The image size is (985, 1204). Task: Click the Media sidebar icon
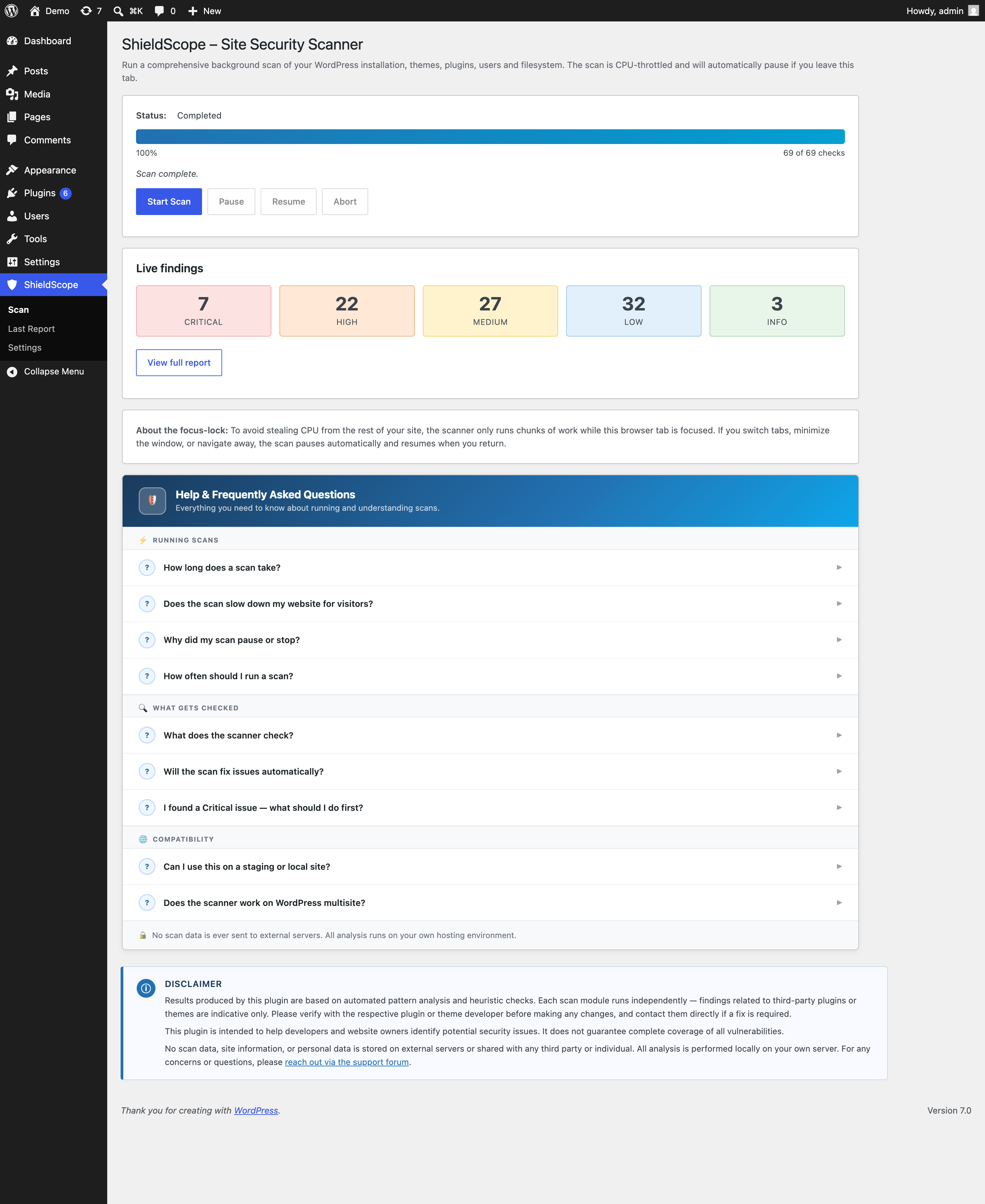[x=12, y=94]
